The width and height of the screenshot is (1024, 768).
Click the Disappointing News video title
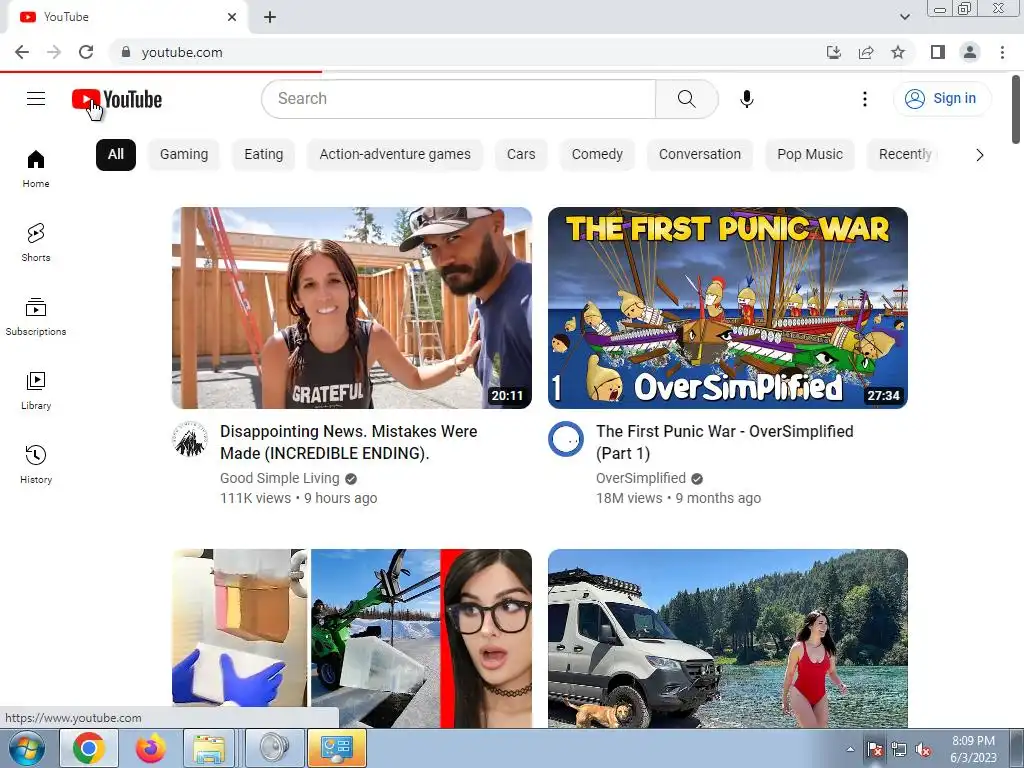click(349, 442)
